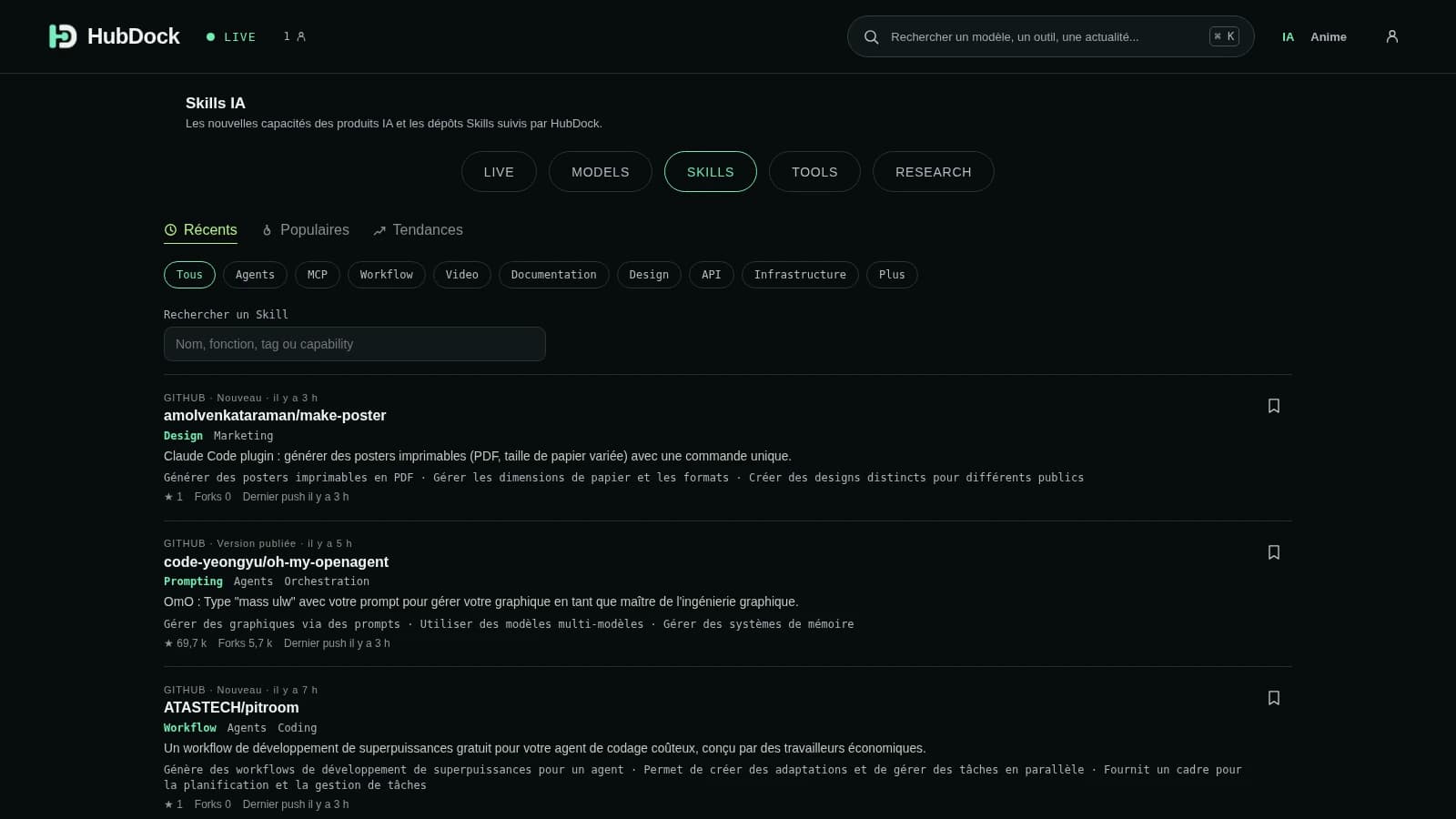The width and height of the screenshot is (1456, 819).
Task: Click the Prompting tag on oh-my-openagent
Action: click(193, 581)
